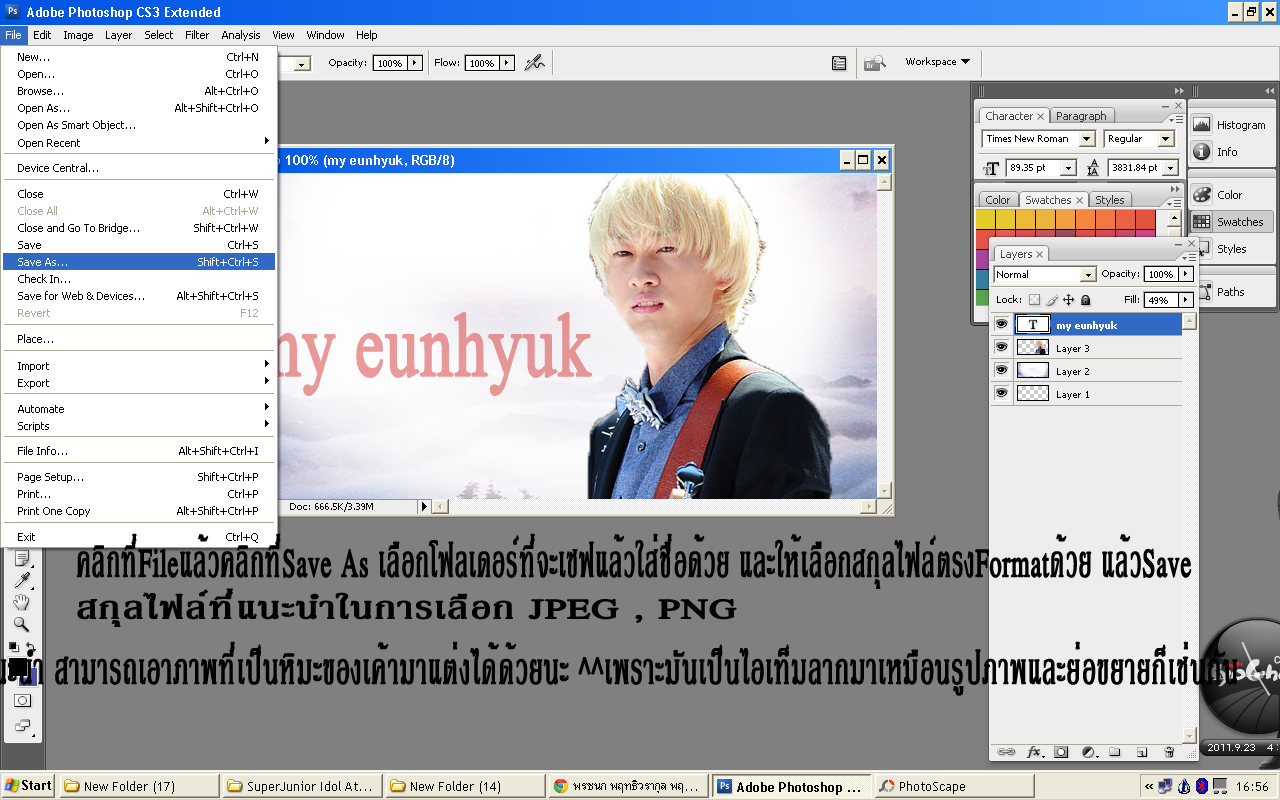
Task: Toggle lock transparent pixels
Action: (x=1034, y=300)
